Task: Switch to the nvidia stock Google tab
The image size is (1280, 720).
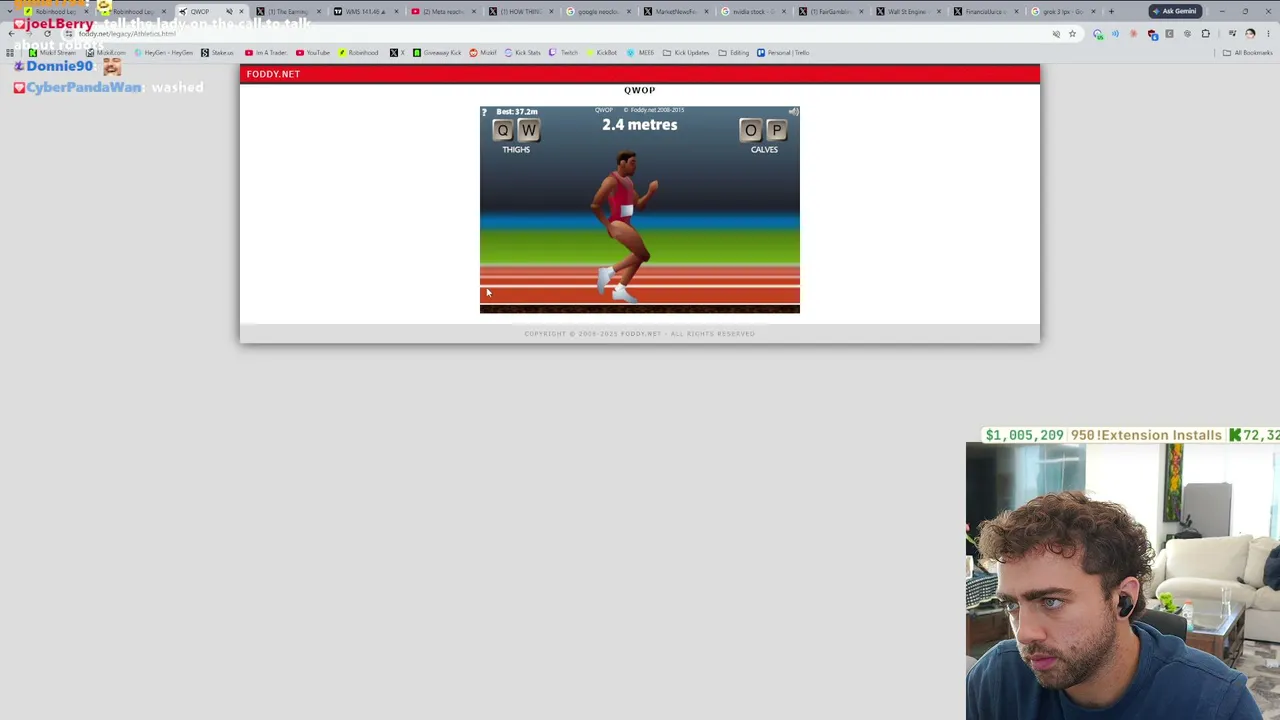Action: 755,12
